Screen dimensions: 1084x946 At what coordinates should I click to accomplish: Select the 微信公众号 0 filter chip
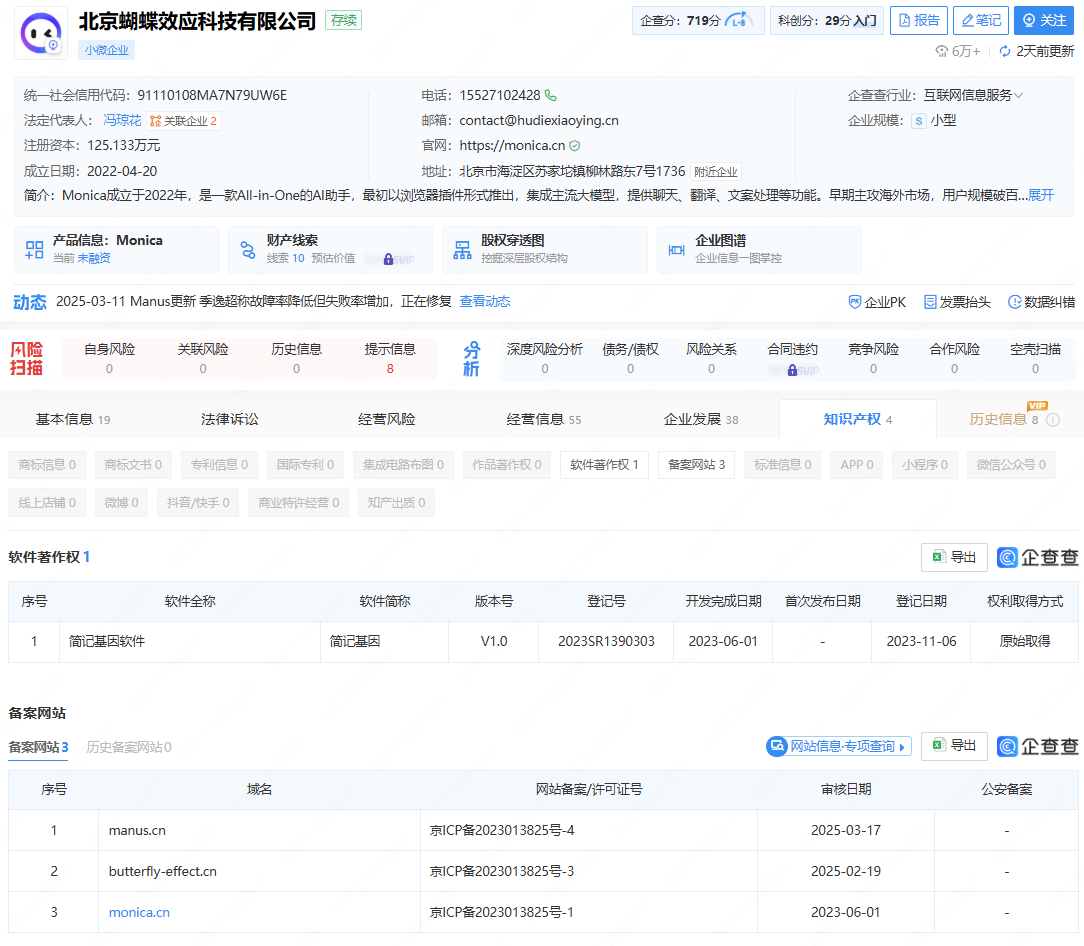1011,465
